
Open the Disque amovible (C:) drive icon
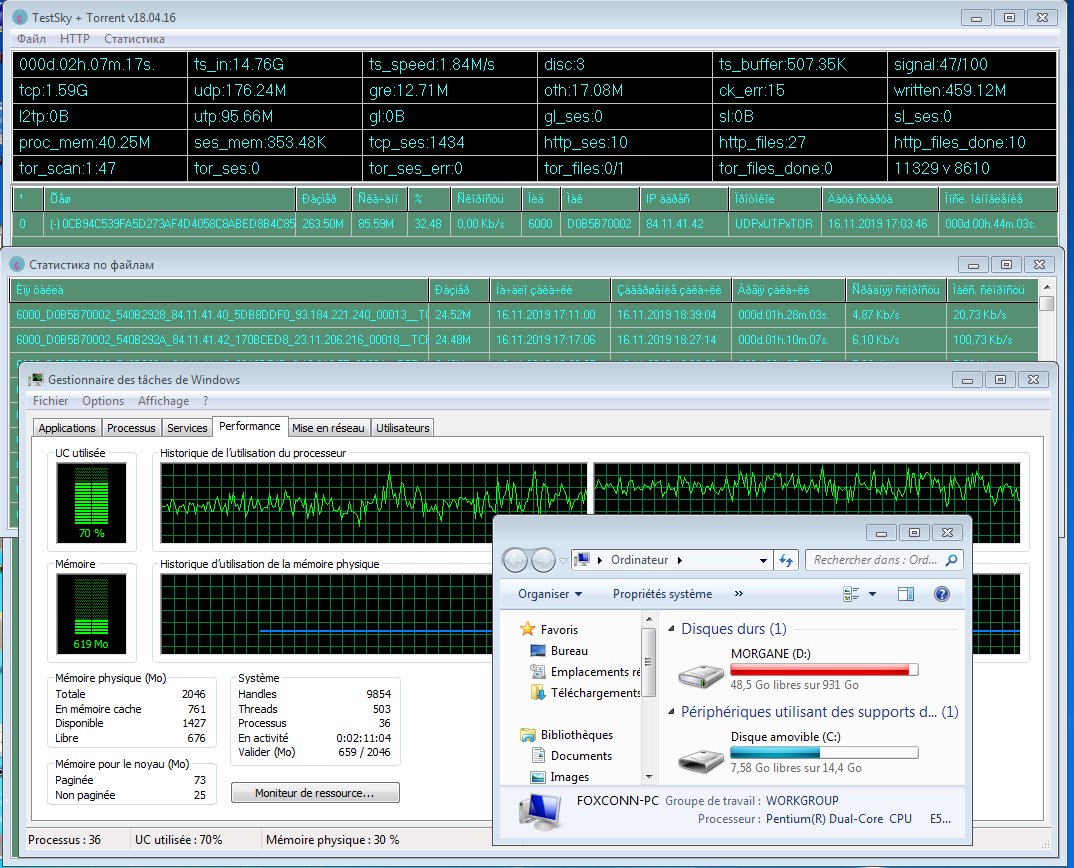(699, 757)
